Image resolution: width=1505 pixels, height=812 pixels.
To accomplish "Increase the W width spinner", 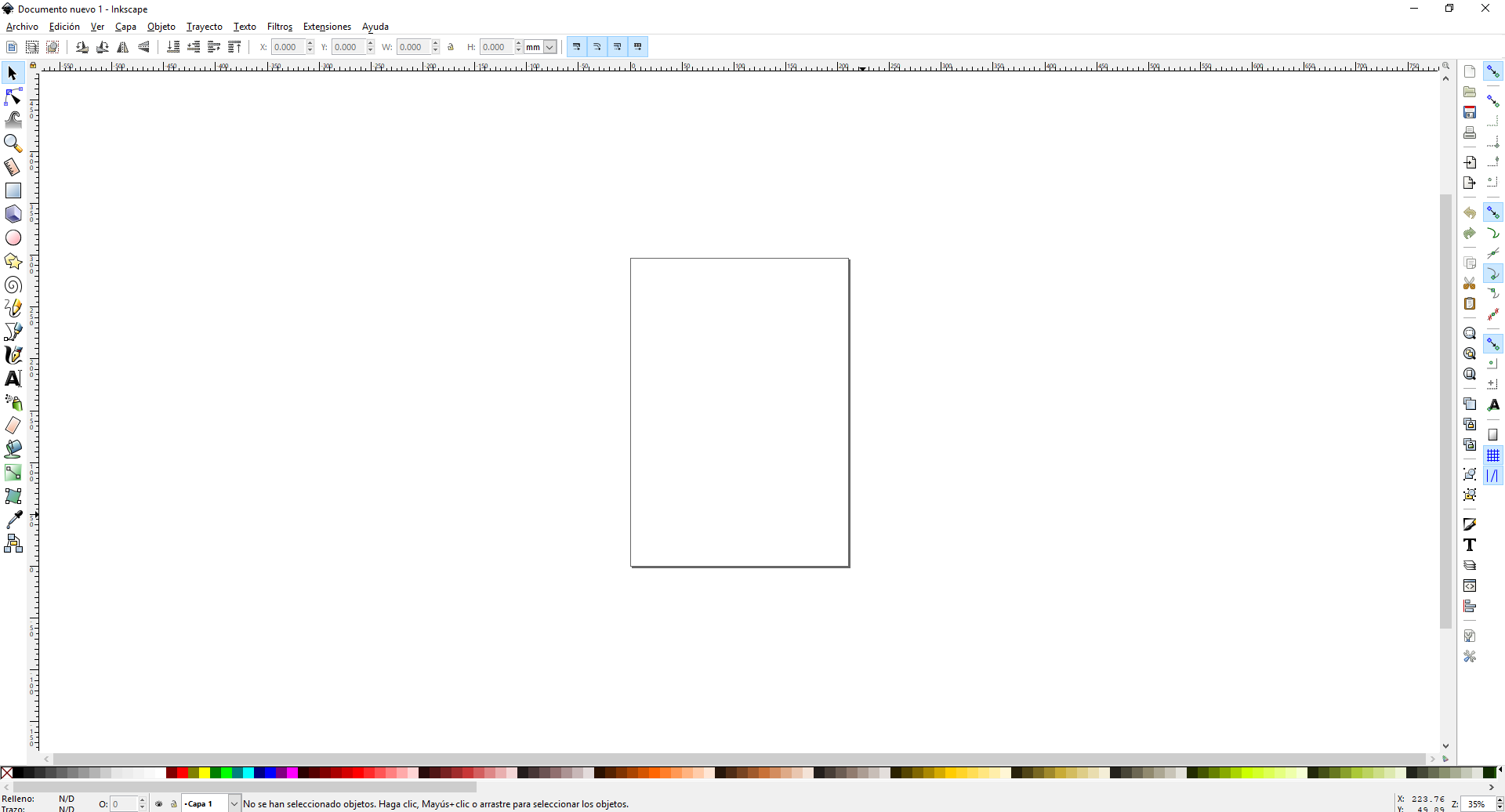I will click(x=436, y=44).
